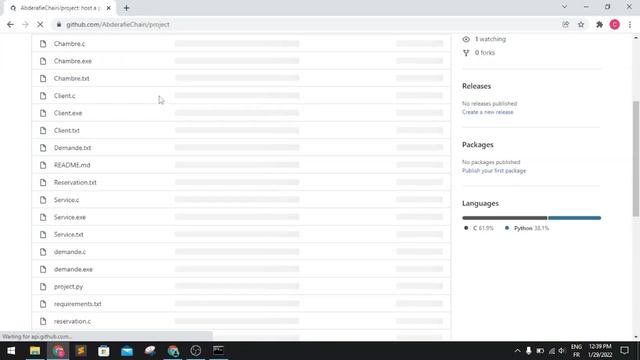Viewport: 640px width, 360px height.
Task: Open the Service.exe file
Action: tap(70, 217)
